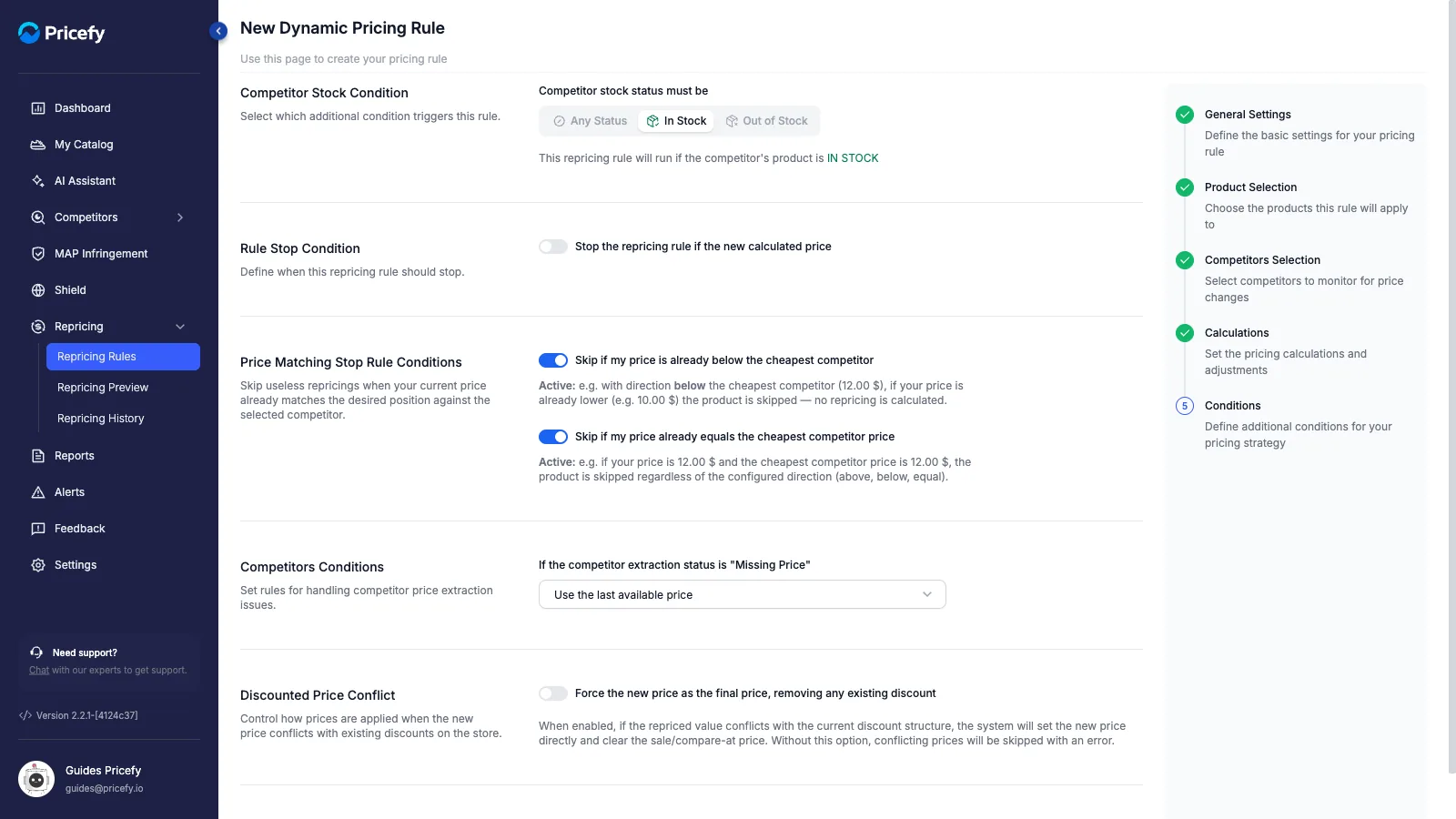Click the Feedback speech bubble icon
Viewport: 1456px width, 819px height.
tap(38, 529)
